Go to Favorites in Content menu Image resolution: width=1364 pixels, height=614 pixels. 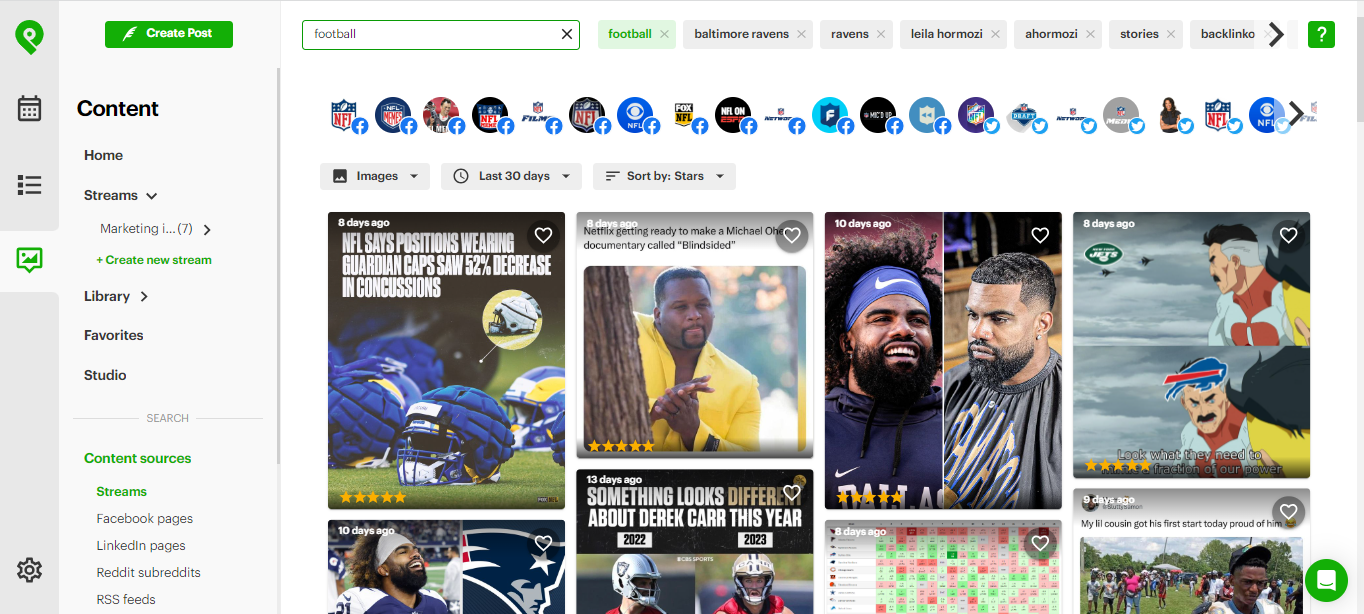coord(114,335)
